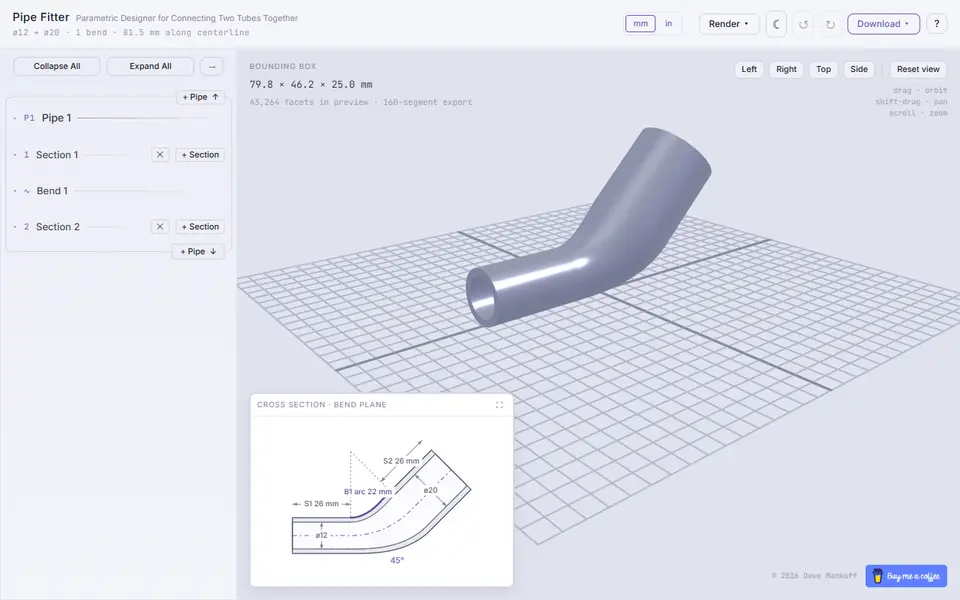Viewport: 960px width, 600px height.
Task: Click the B1 arc 22 mm label
Action: click(367, 492)
